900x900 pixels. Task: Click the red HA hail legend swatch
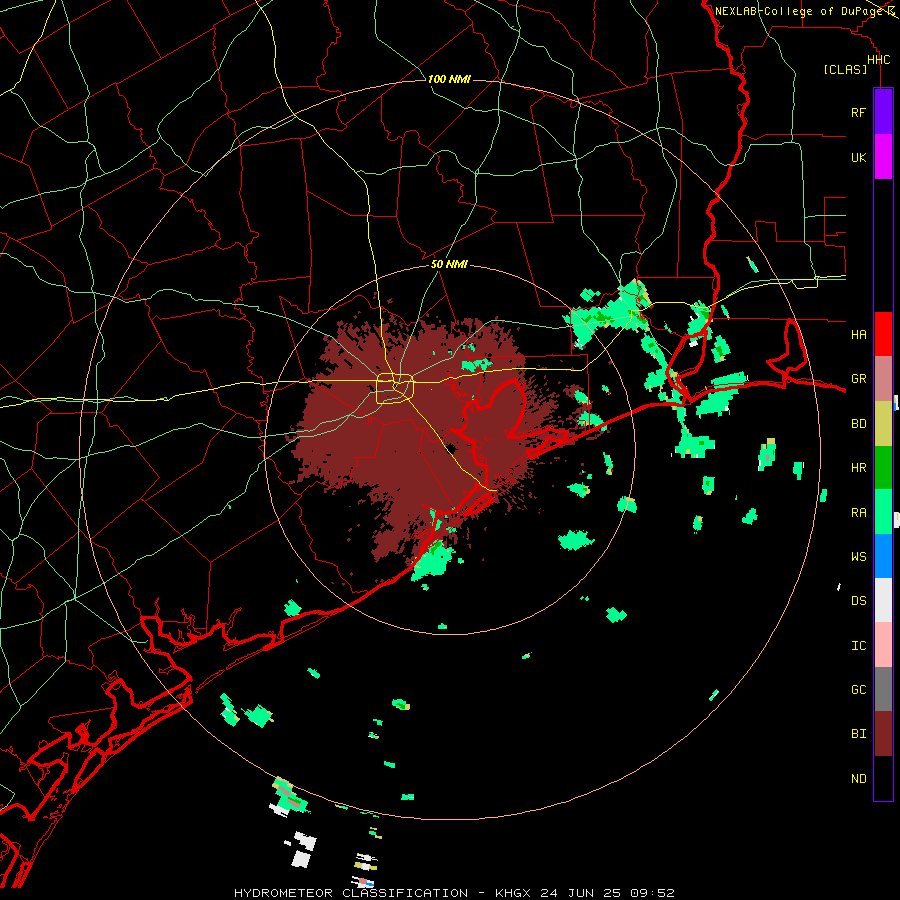click(x=883, y=334)
